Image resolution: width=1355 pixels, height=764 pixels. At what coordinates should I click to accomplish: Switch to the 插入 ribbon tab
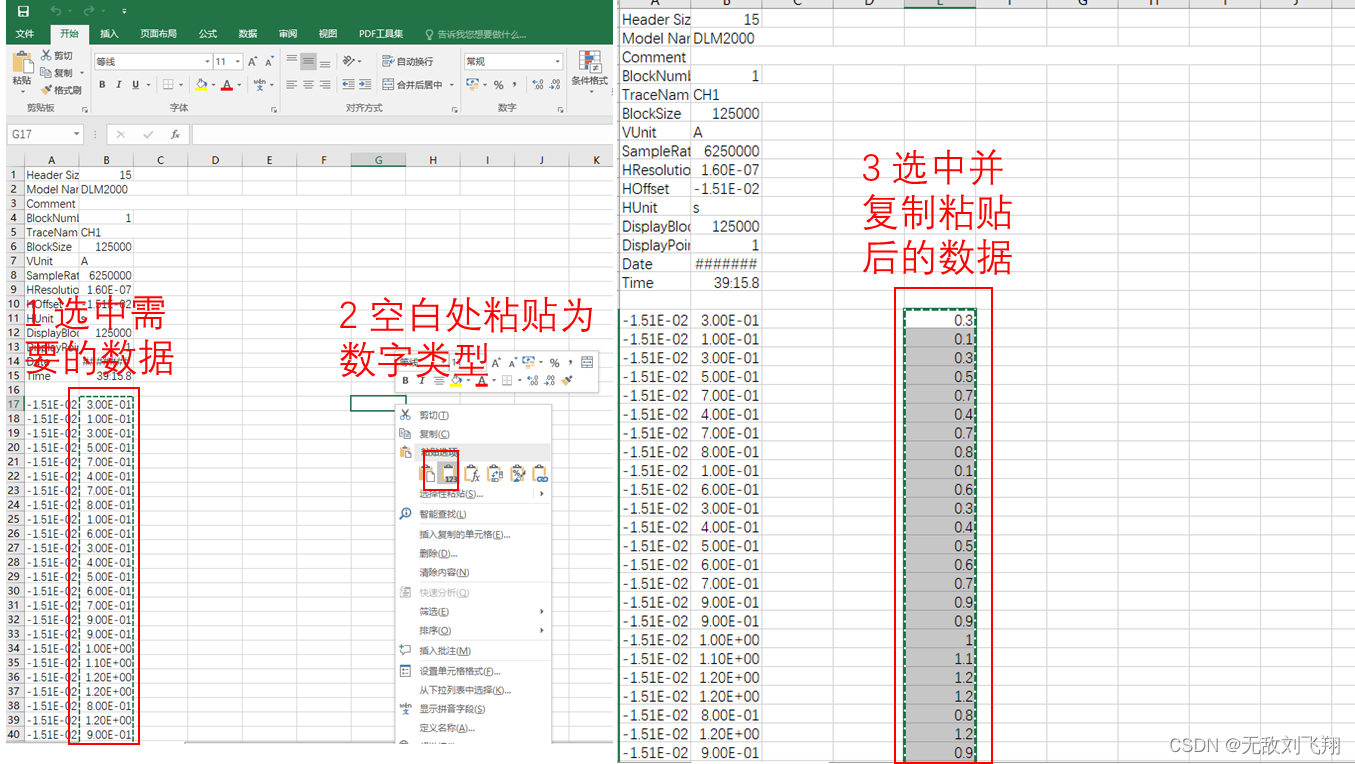click(x=109, y=33)
